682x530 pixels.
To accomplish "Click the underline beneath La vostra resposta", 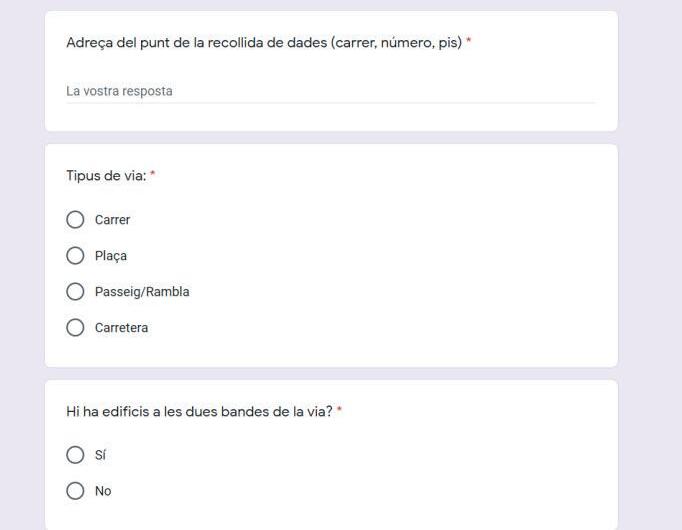I will [330, 103].
